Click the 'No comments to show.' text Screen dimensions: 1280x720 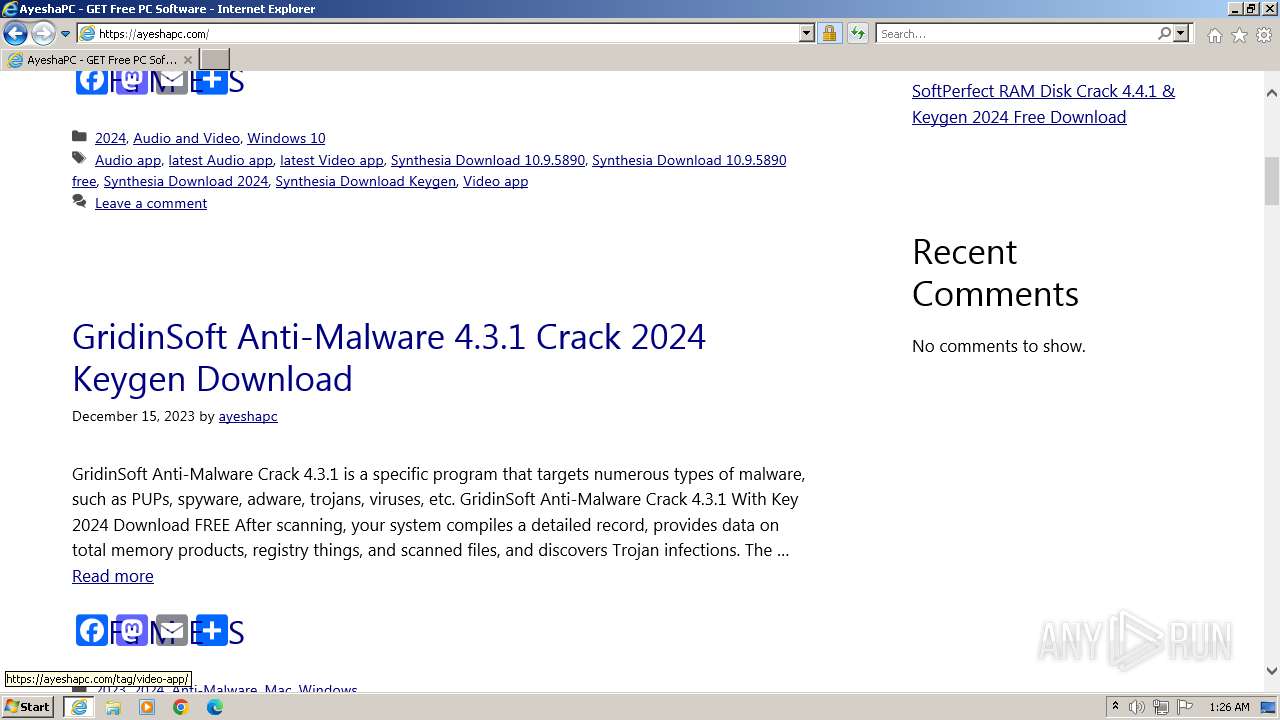click(x=998, y=346)
